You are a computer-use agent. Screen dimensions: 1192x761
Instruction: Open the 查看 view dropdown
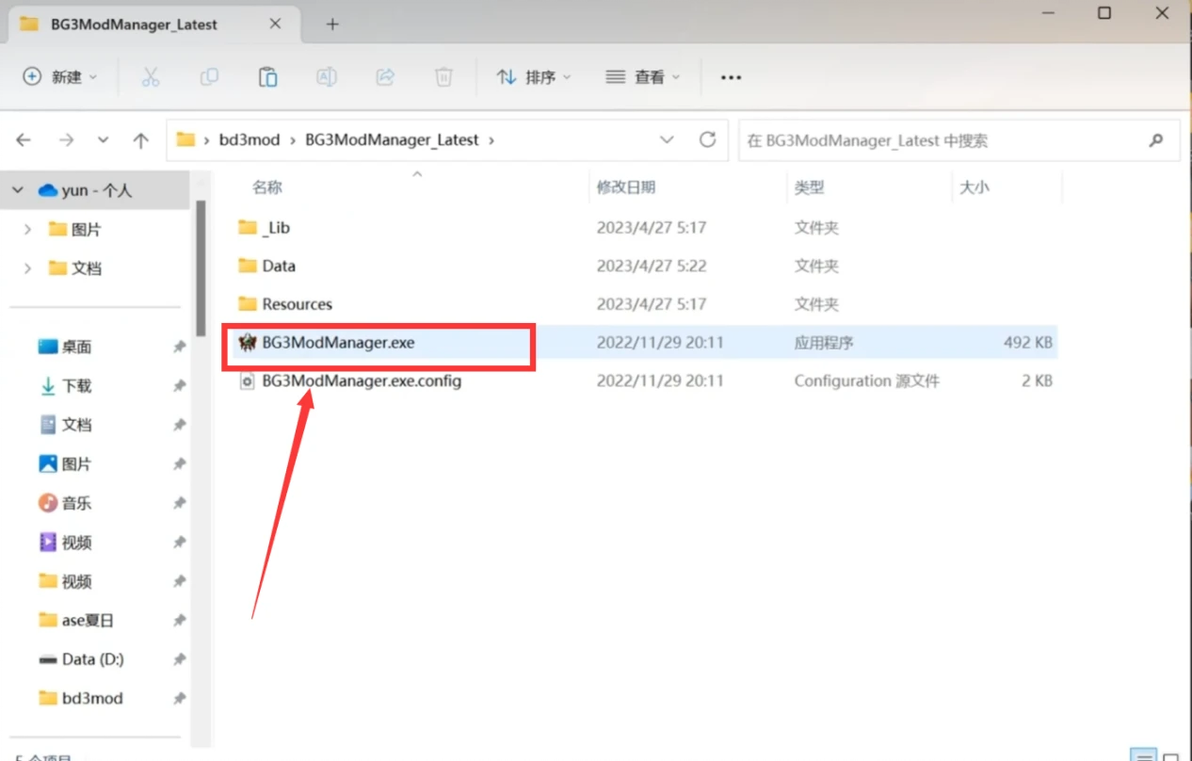pos(642,77)
